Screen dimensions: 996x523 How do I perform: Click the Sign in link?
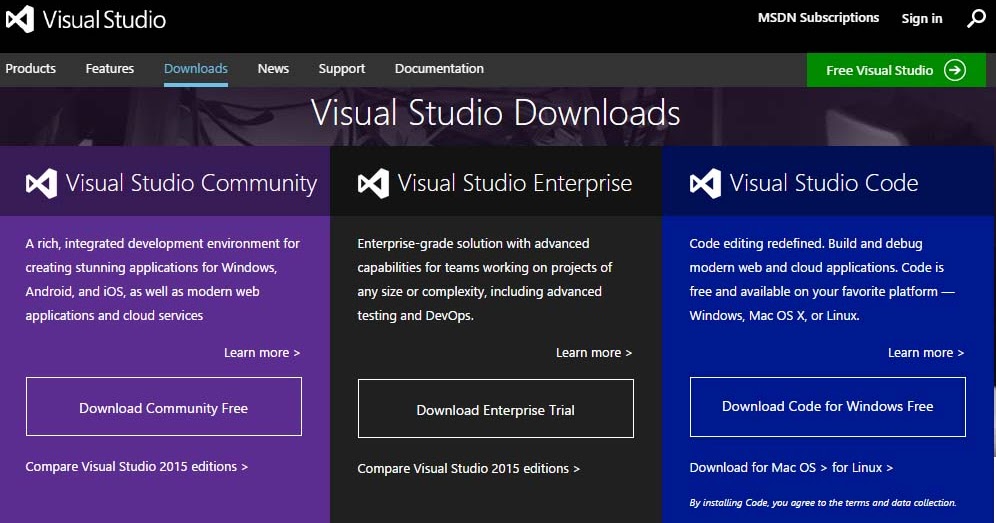tap(921, 18)
